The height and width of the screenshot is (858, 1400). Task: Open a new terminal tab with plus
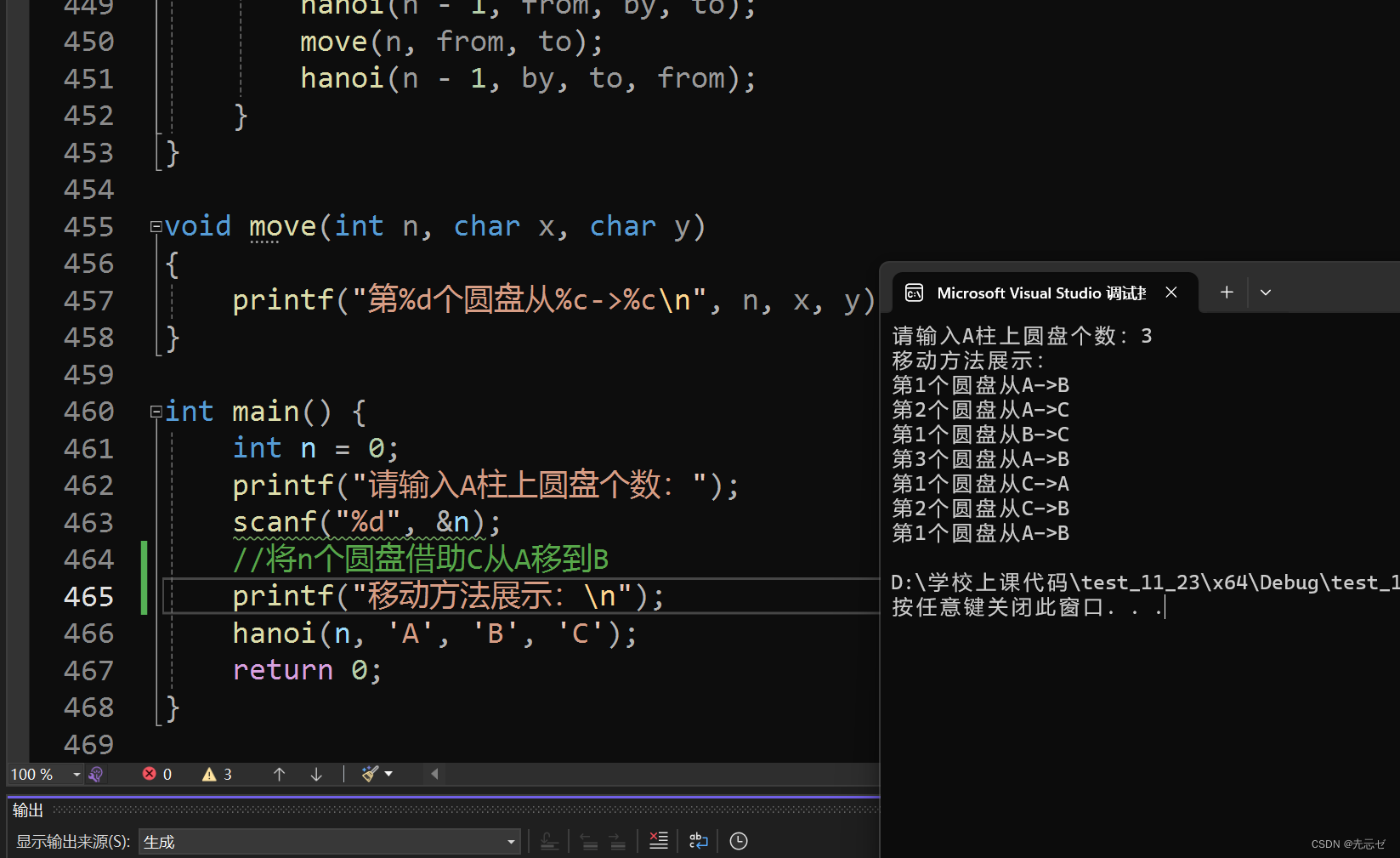pos(1227,293)
